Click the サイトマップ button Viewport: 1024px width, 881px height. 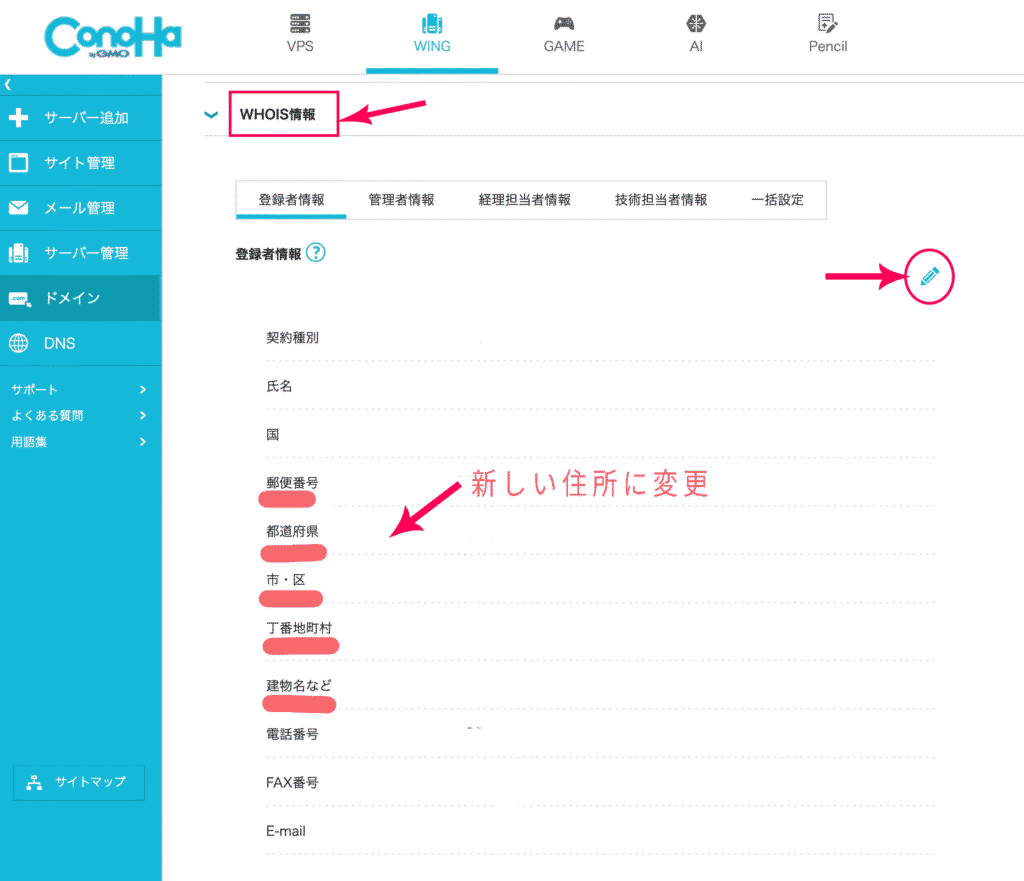[78, 783]
